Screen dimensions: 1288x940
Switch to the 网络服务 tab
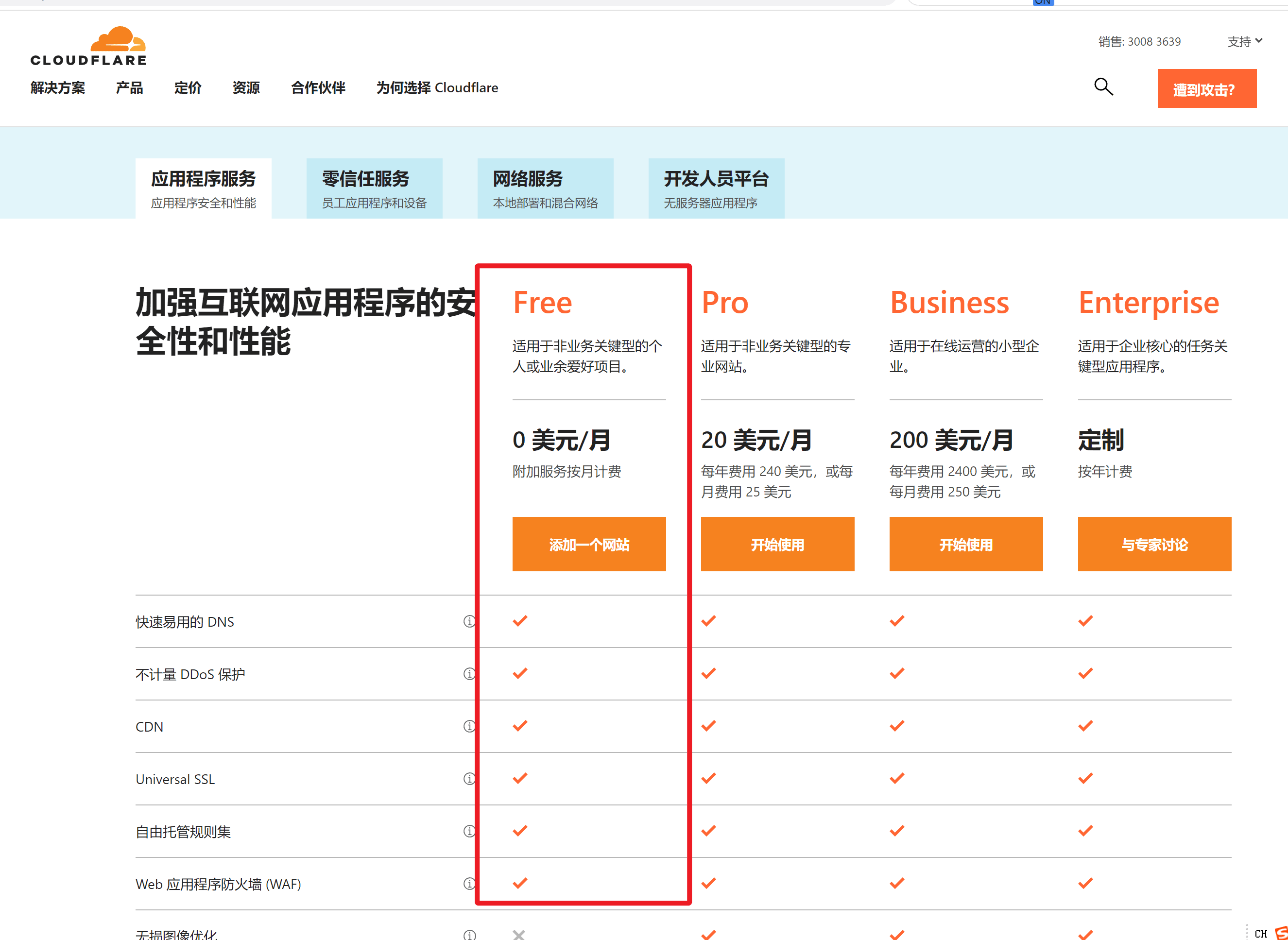point(545,188)
